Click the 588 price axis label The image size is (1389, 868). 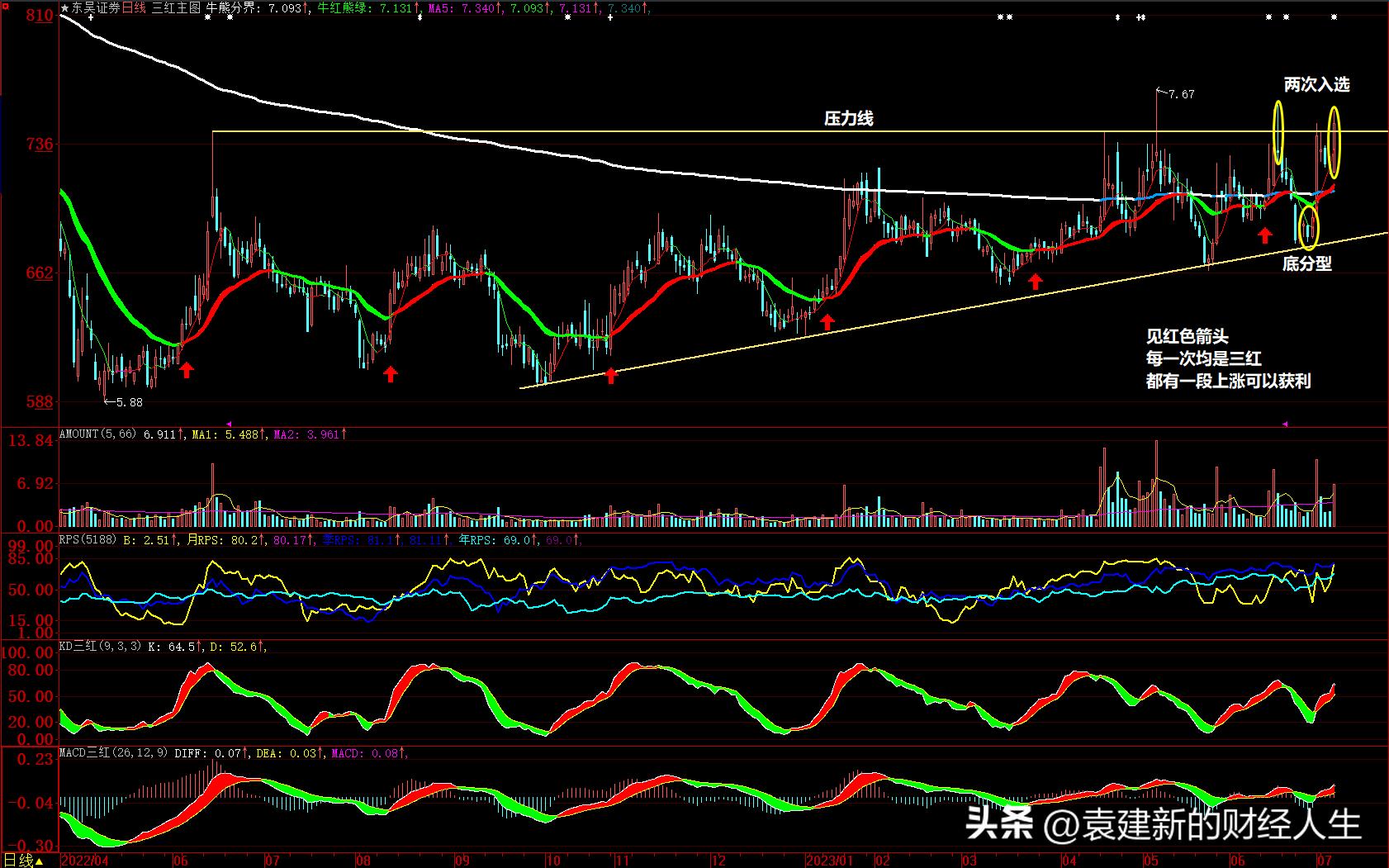[39, 401]
